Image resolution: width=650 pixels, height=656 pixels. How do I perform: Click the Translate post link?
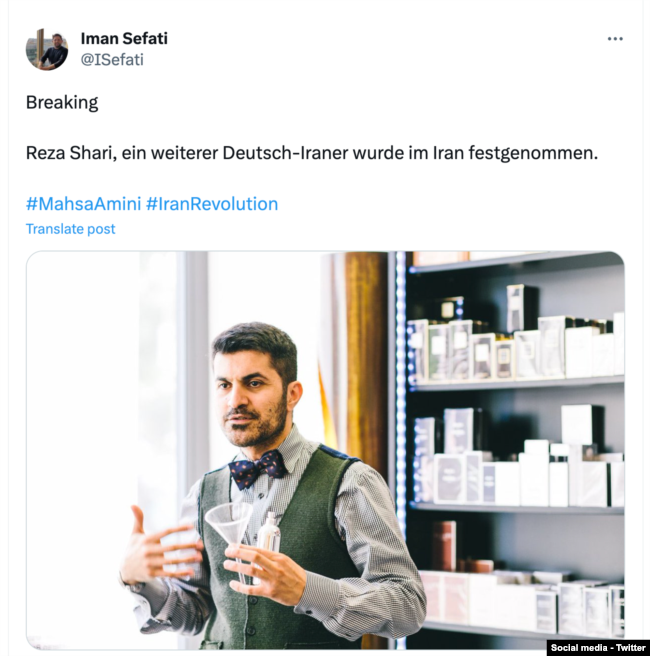pyautogui.click(x=70, y=229)
